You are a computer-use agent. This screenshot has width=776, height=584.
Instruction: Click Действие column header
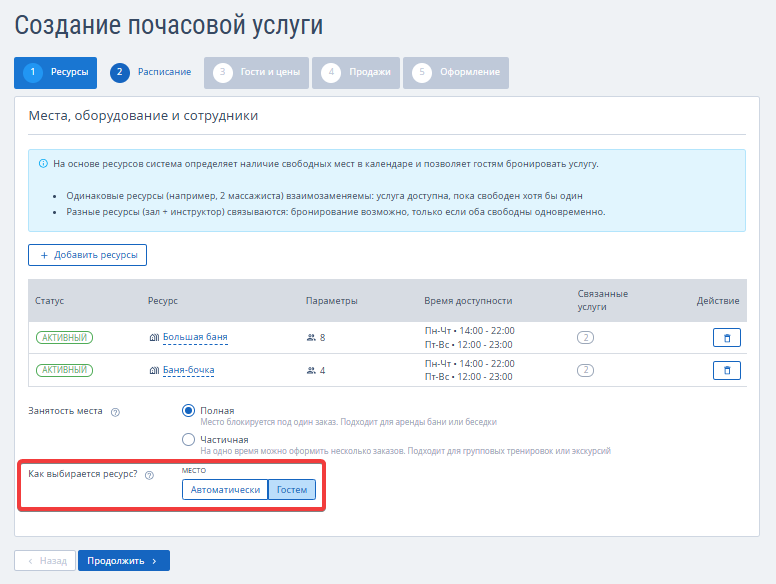click(718, 301)
